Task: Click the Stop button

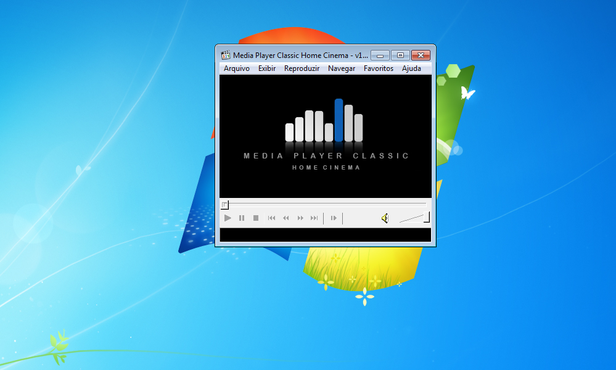Action: [x=256, y=218]
